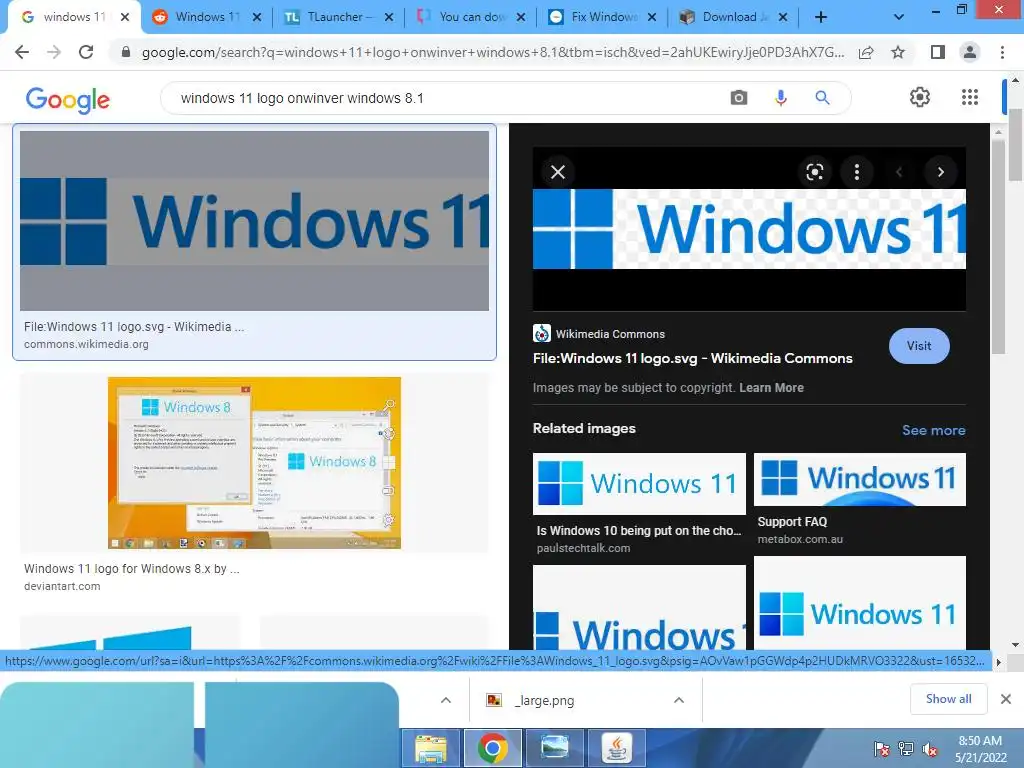This screenshot has height=768, width=1024.
Task: Close the downloads bar
Action: pyautogui.click(x=1006, y=699)
